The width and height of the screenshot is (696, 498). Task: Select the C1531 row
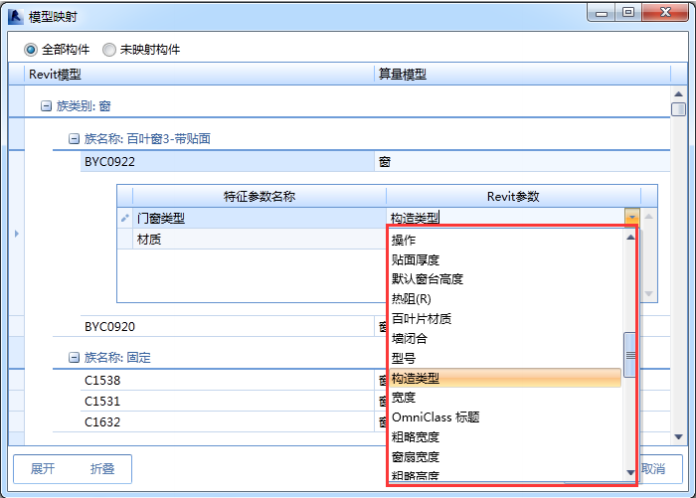pyautogui.click(x=227, y=401)
